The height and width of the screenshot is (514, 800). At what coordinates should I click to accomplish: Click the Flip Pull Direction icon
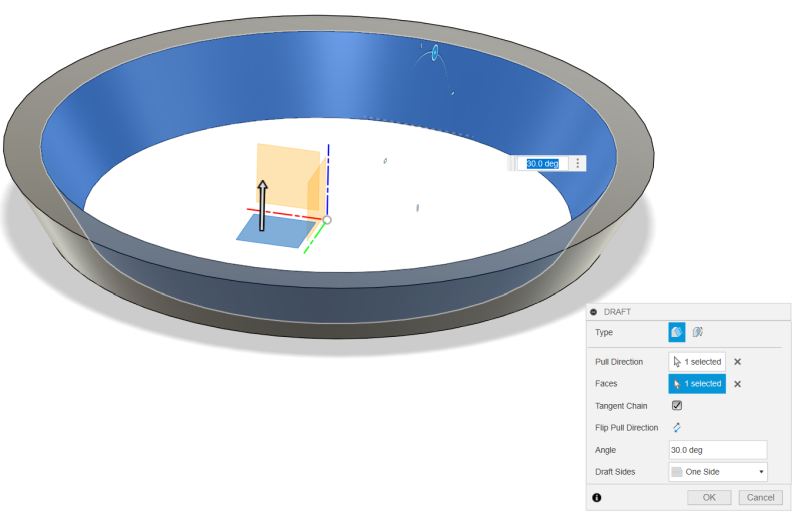(x=677, y=428)
